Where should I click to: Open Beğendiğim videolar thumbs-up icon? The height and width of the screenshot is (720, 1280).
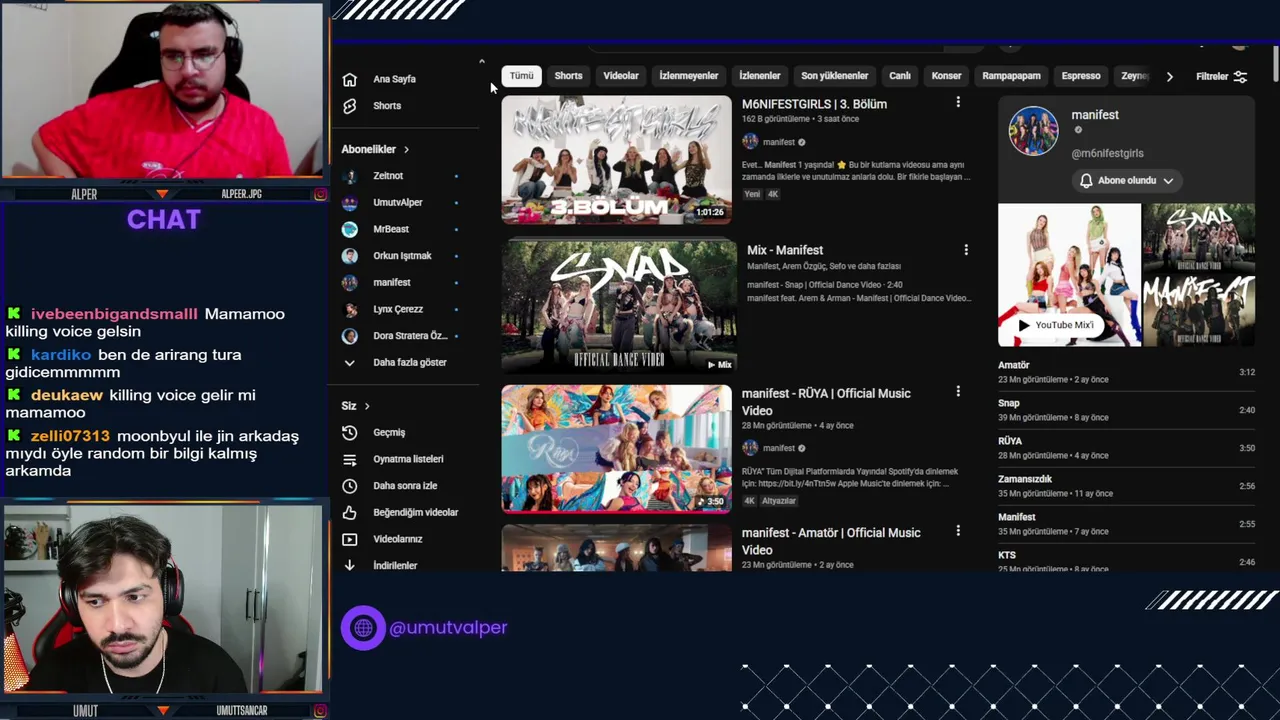click(x=349, y=513)
